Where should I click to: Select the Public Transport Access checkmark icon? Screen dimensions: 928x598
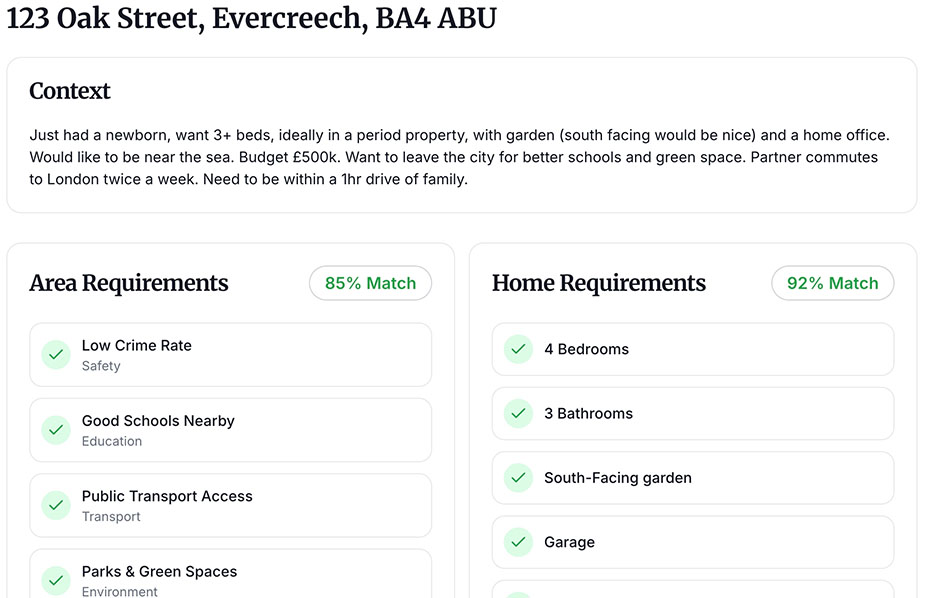point(55,505)
